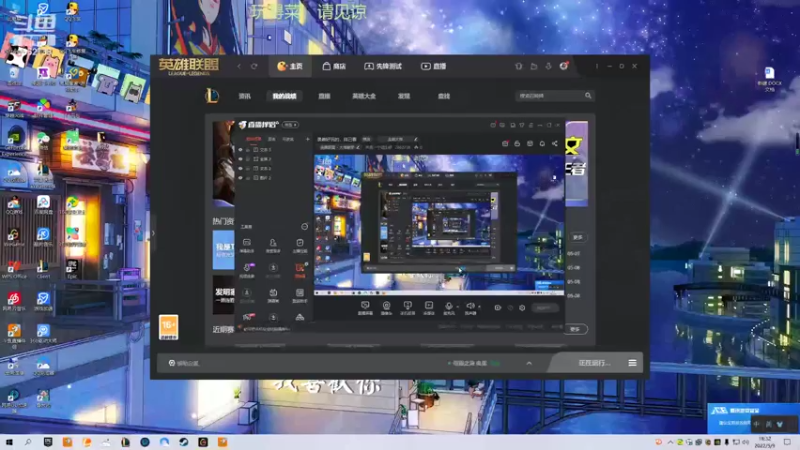Click the gold League L logo

(212, 95)
